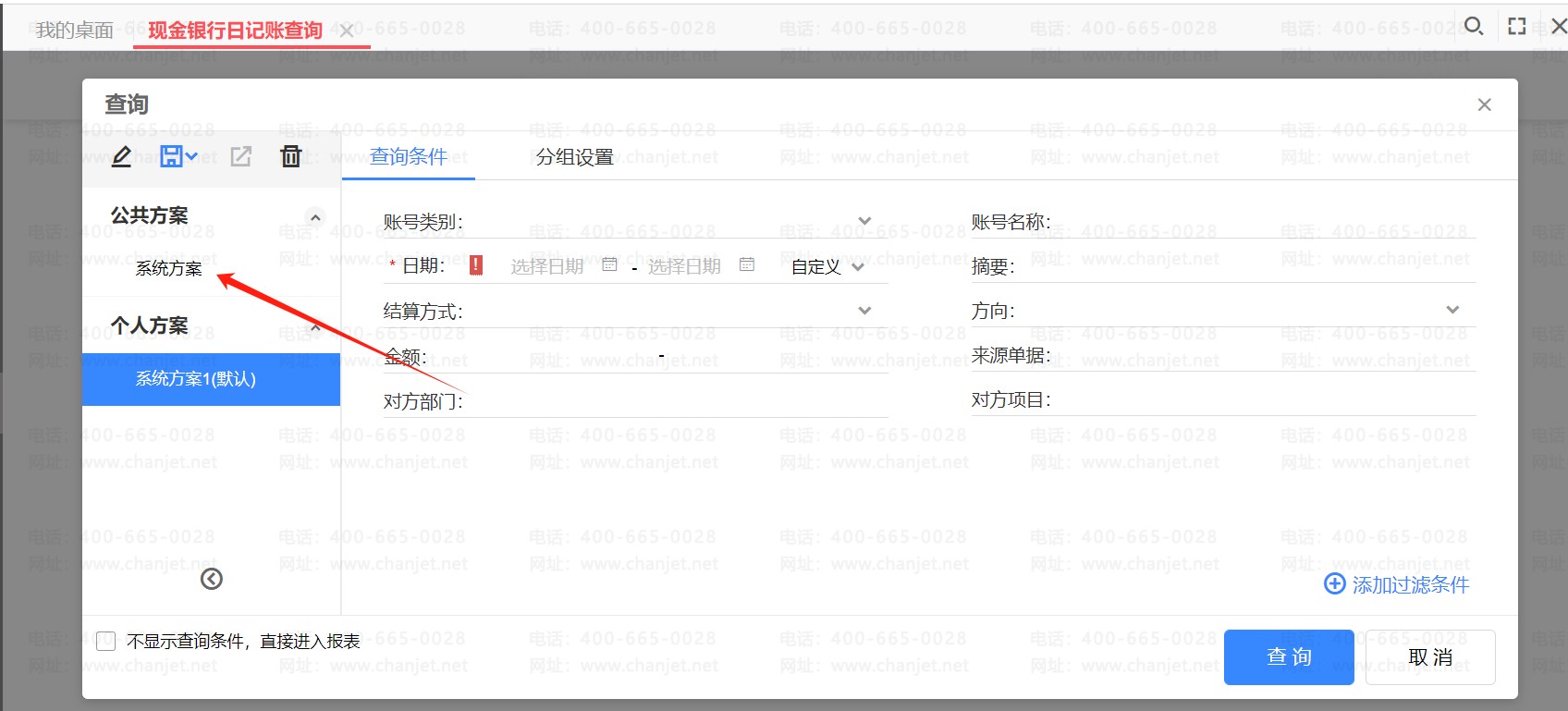Click the save scheme disk icon

click(171, 156)
